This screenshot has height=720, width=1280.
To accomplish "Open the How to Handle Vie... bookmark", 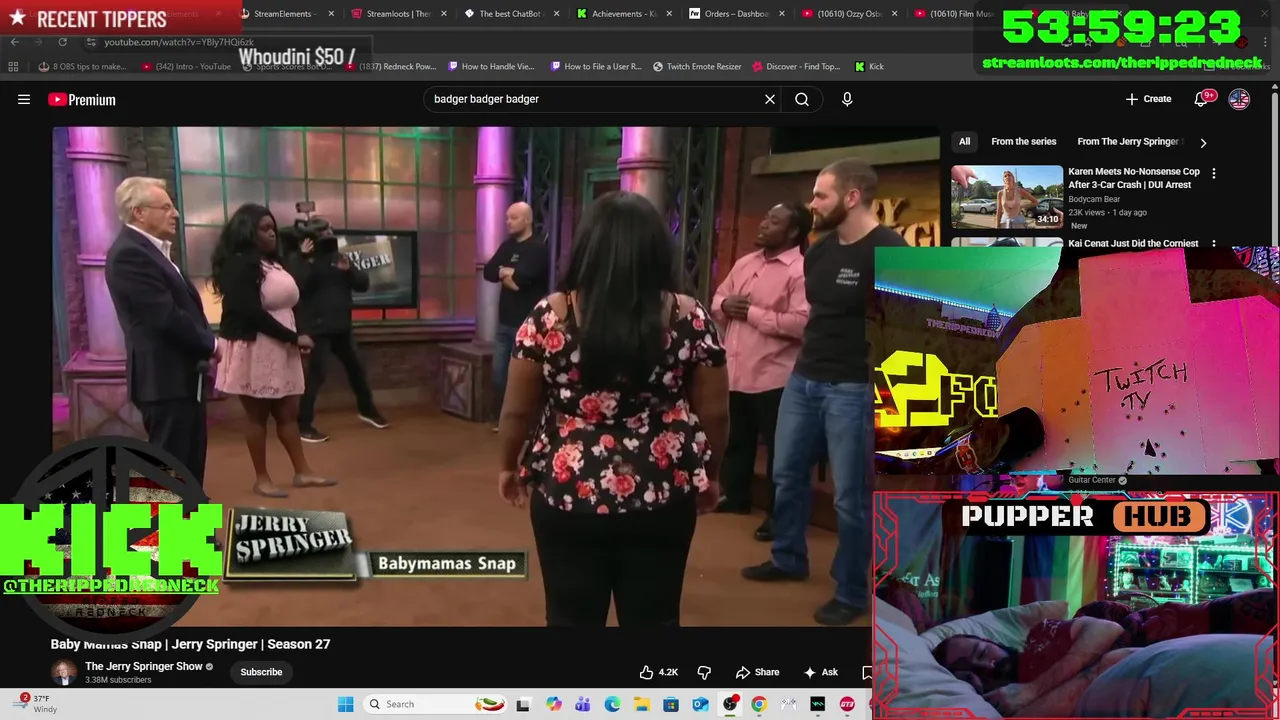I will pyautogui.click(x=491, y=66).
